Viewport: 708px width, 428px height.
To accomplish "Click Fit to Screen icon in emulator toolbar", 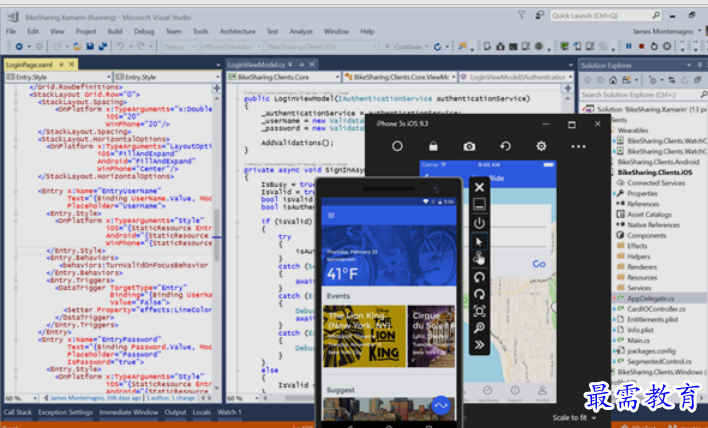I will [479, 311].
